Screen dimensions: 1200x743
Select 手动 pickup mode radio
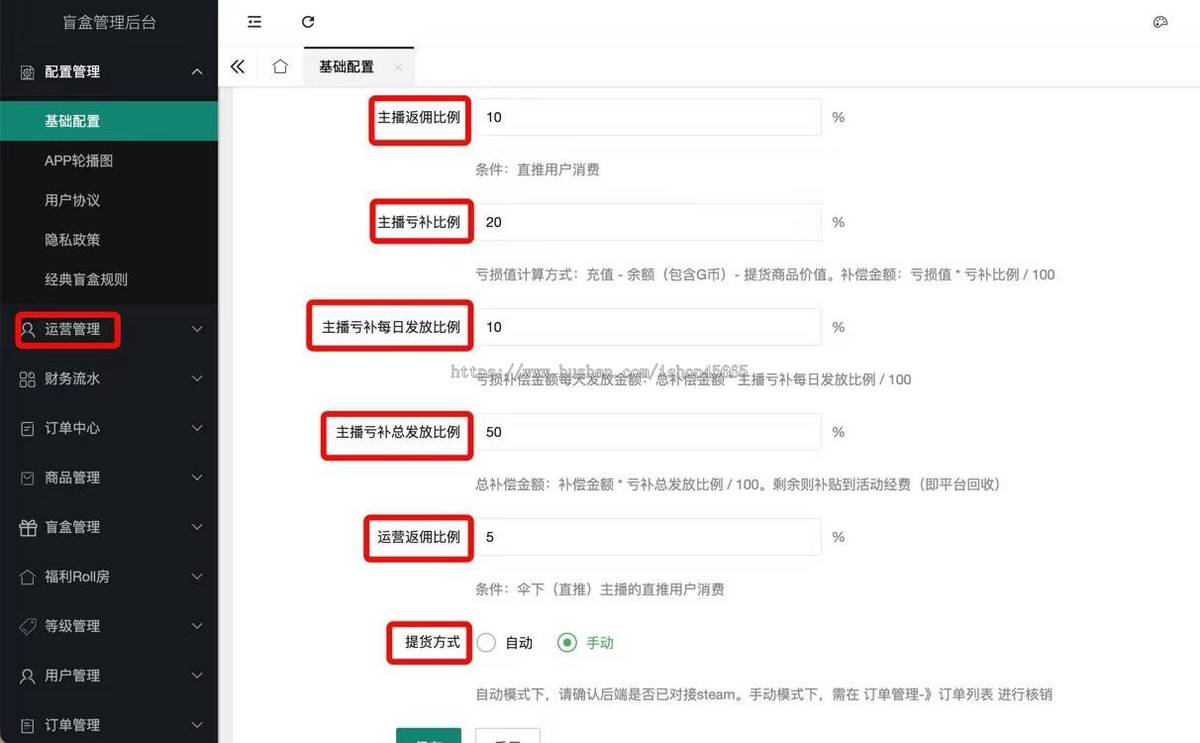[567, 643]
